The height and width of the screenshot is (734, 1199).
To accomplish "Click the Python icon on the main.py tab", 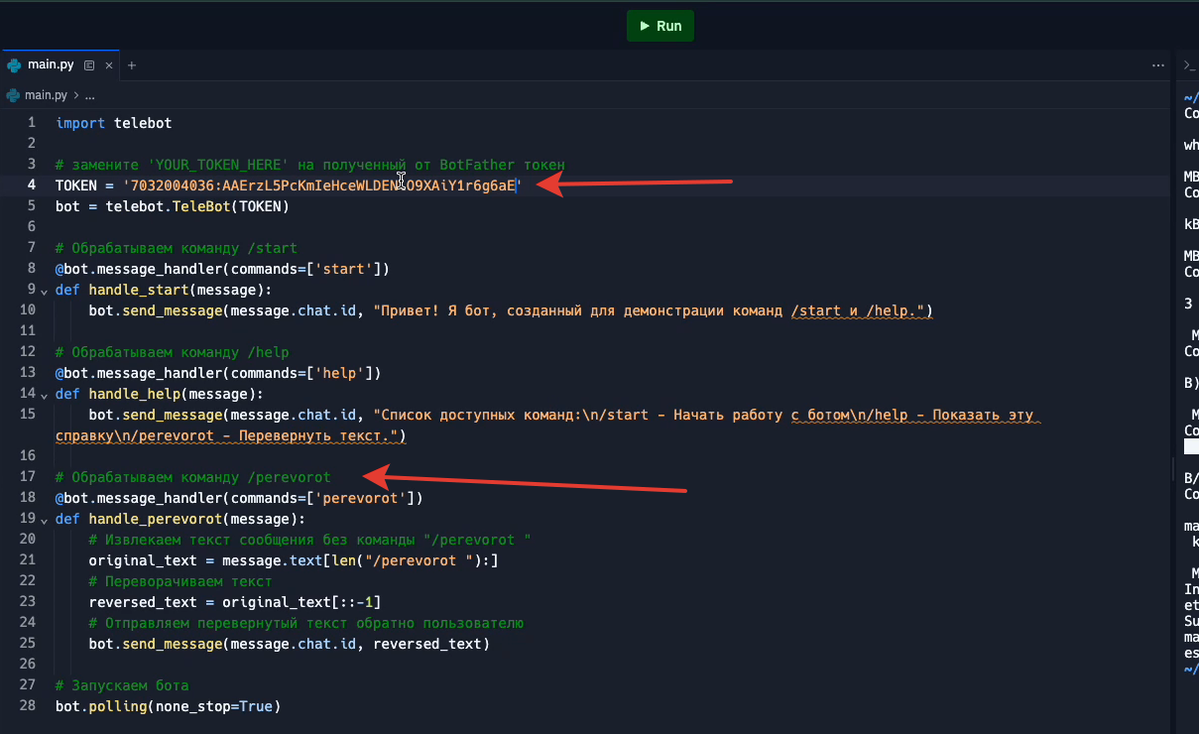I will click(14, 65).
